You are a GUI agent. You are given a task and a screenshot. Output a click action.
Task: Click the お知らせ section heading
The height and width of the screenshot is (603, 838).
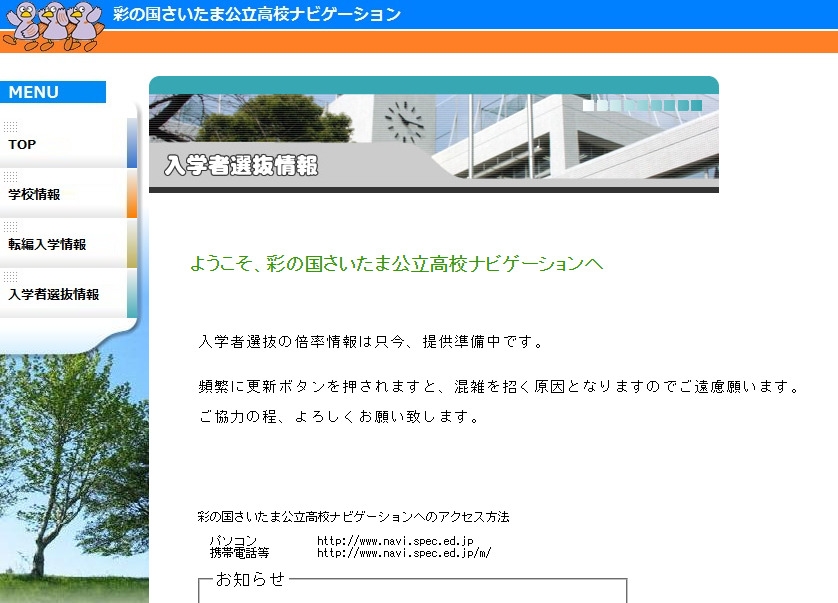click(250, 579)
